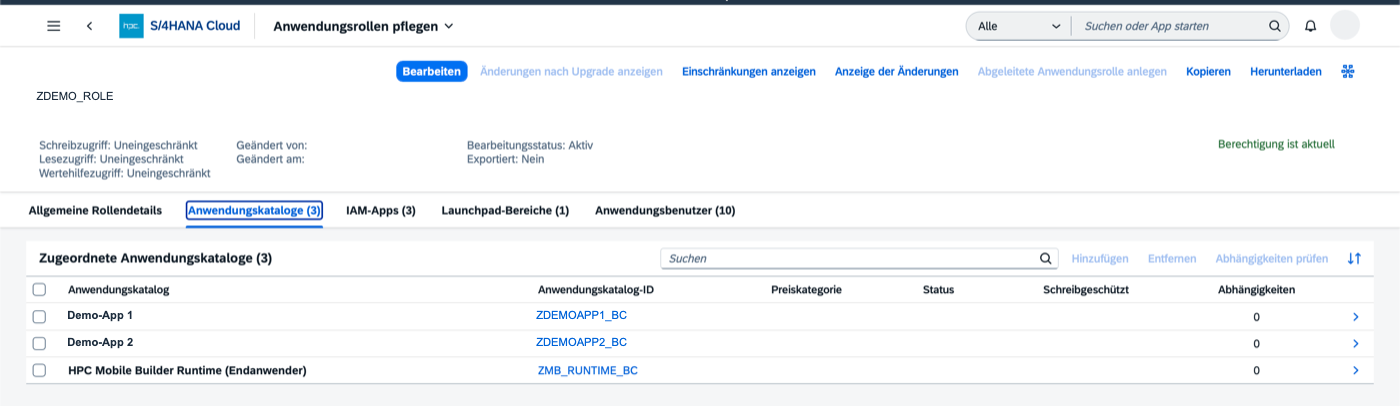The height and width of the screenshot is (406, 1400).
Task: Go back with the back arrow
Action: (x=89, y=26)
